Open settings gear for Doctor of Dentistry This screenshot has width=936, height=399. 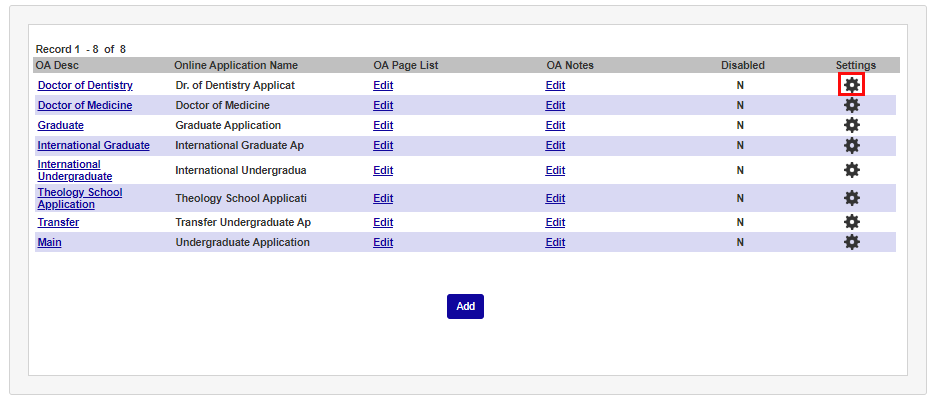click(852, 85)
